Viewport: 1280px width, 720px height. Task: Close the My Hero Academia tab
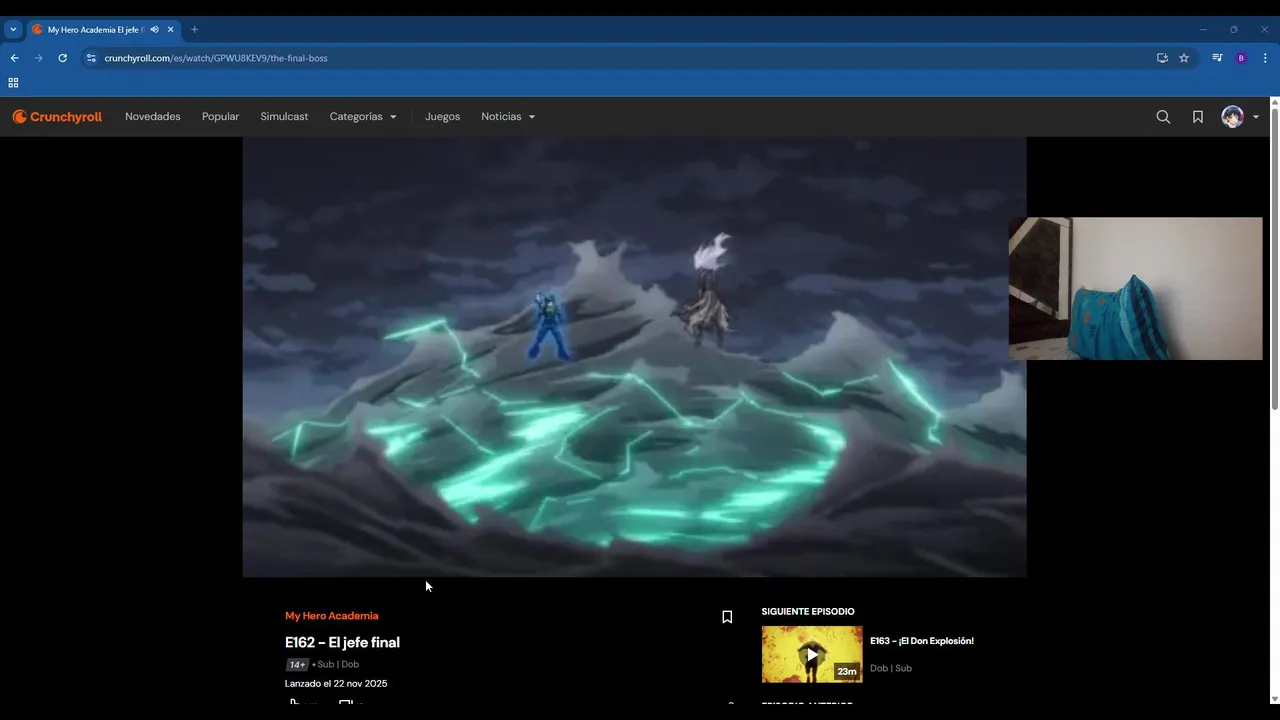[x=171, y=30]
